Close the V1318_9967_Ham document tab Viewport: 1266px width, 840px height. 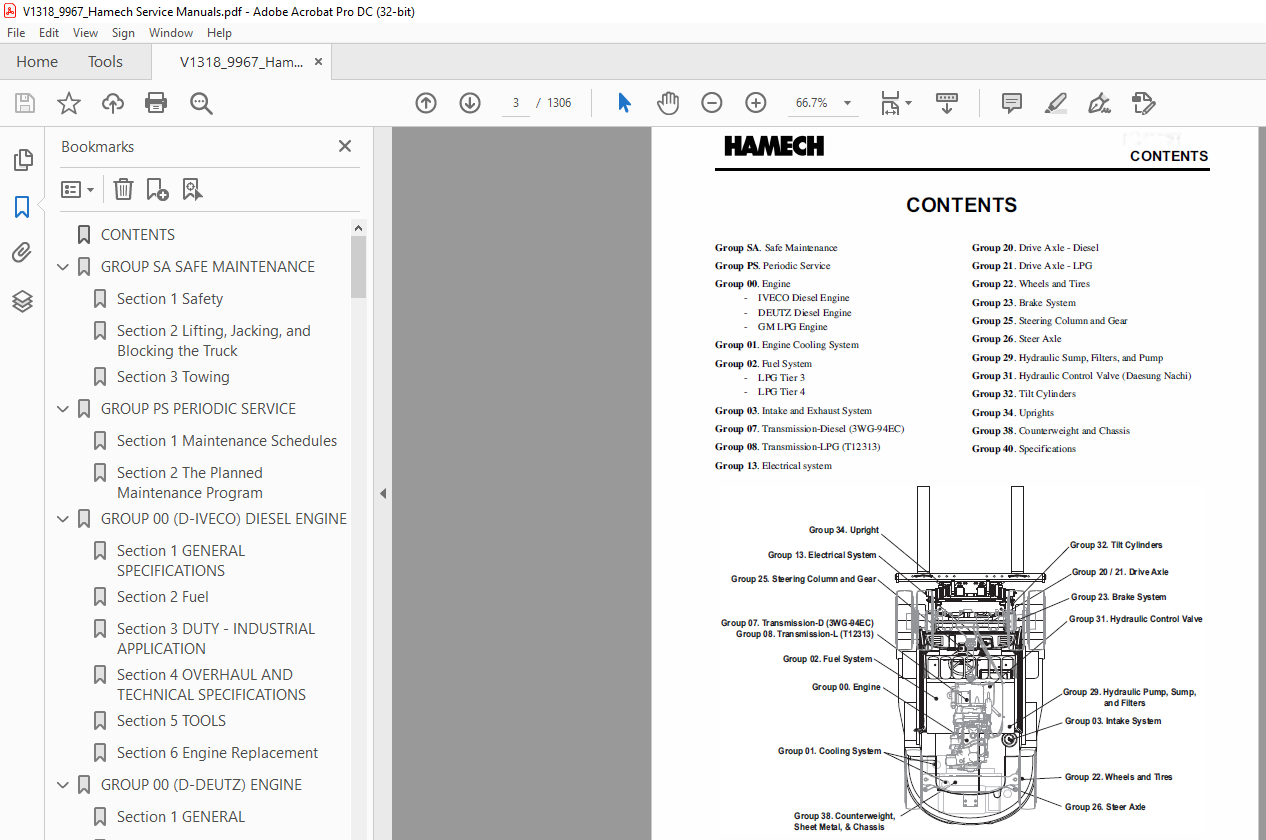[x=318, y=62]
